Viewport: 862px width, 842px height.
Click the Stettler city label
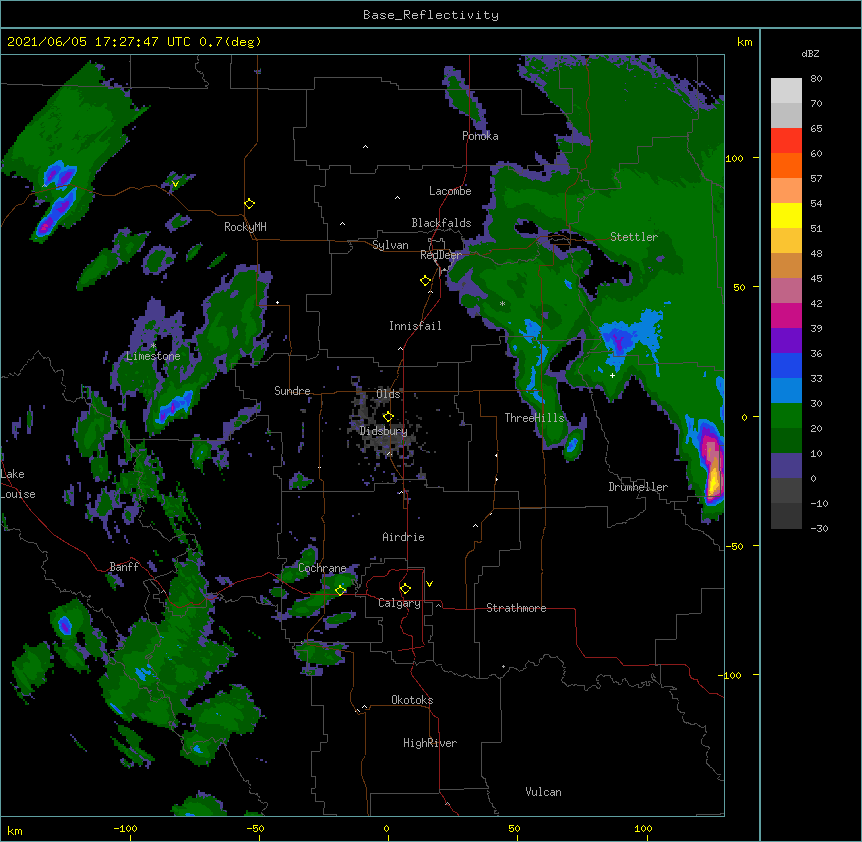click(x=634, y=237)
